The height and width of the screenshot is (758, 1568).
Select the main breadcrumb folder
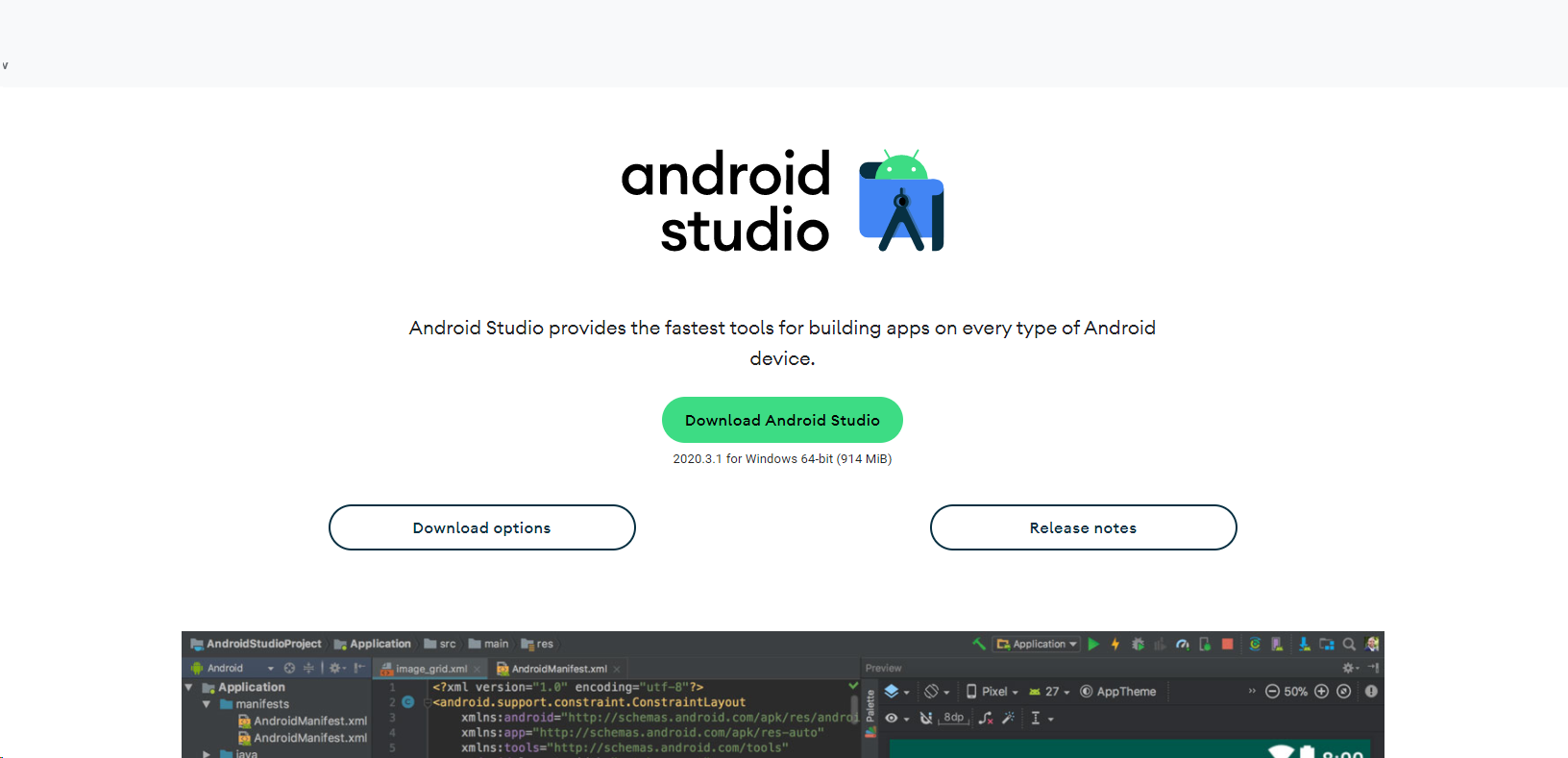pyautogui.click(x=489, y=644)
